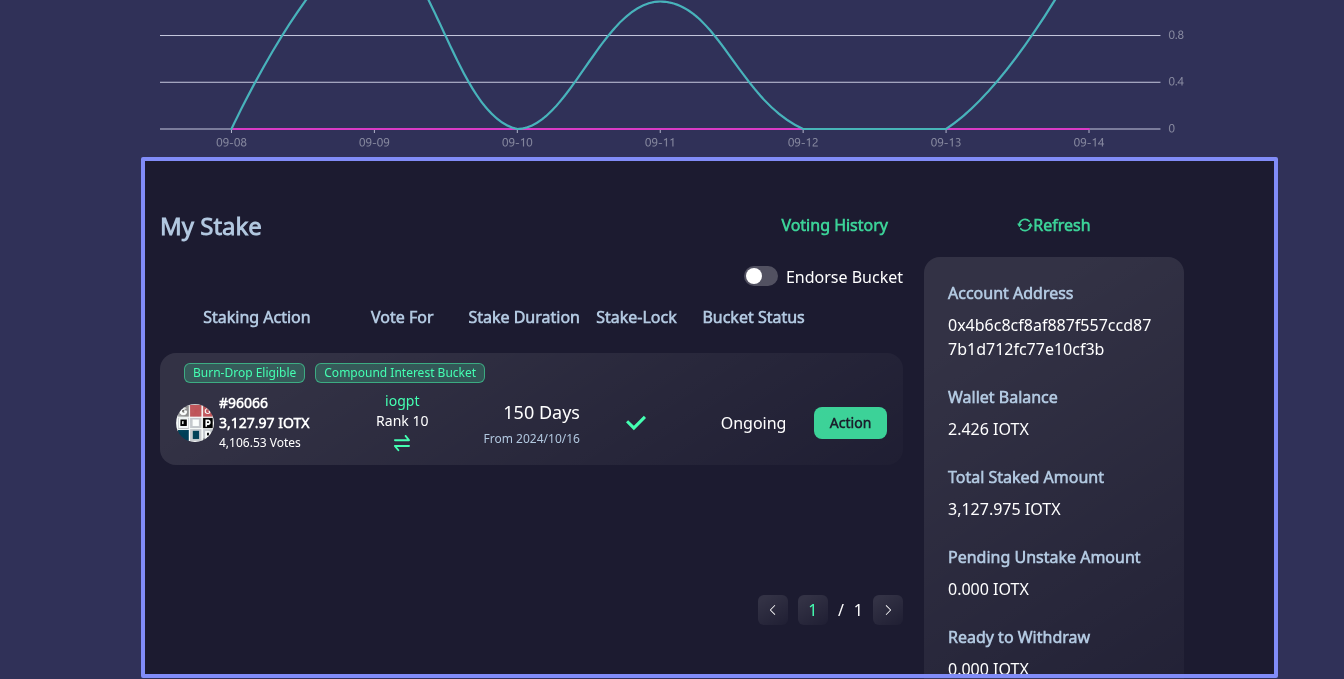Viewport: 1344px width, 679px height.
Task: Click the Bucket Status column header
Action: [753, 318]
